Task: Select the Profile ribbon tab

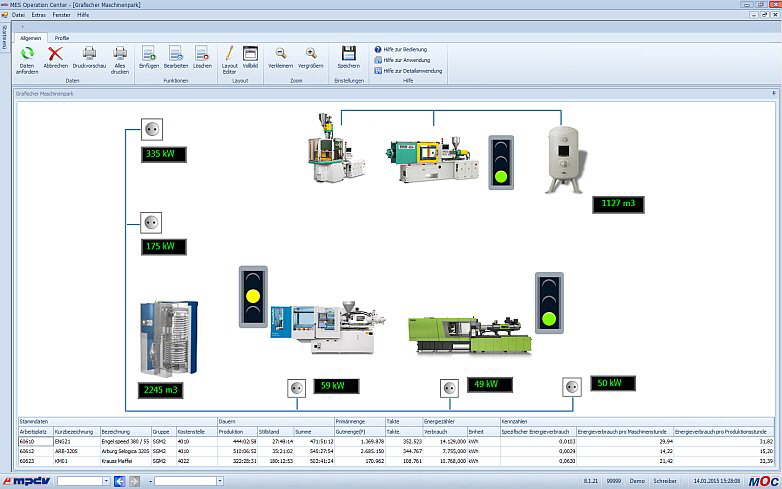Action: coord(62,38)
